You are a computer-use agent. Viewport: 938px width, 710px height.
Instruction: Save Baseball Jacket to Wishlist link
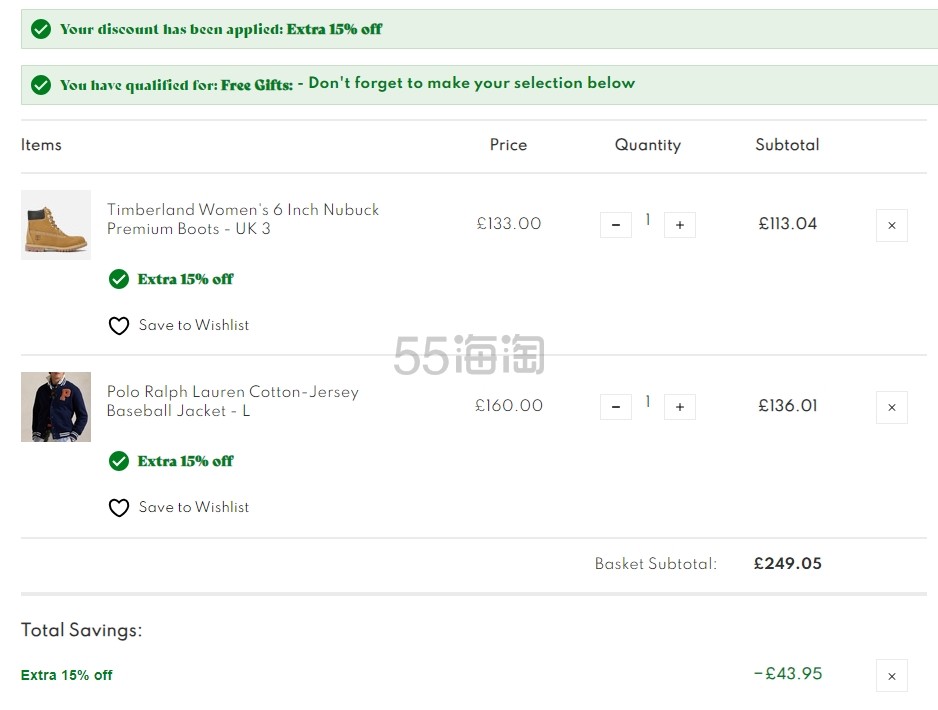(194, 507)
